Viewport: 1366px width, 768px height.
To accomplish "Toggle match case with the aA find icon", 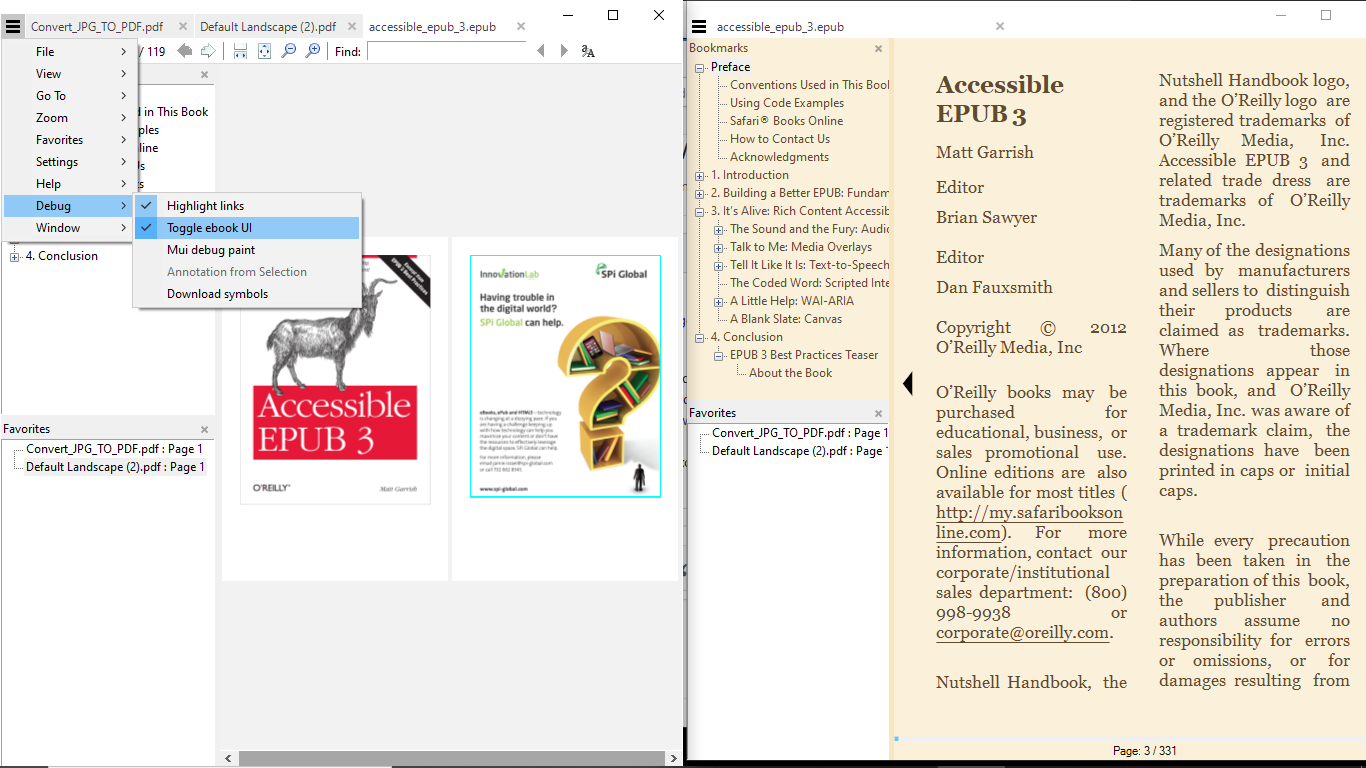I will tap(587, 51).
